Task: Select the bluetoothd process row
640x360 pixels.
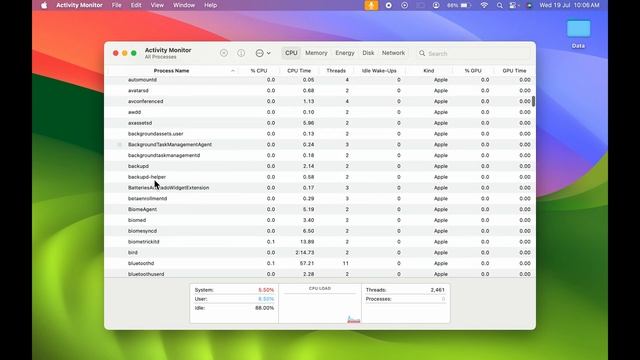Action: tap(320, 264)
